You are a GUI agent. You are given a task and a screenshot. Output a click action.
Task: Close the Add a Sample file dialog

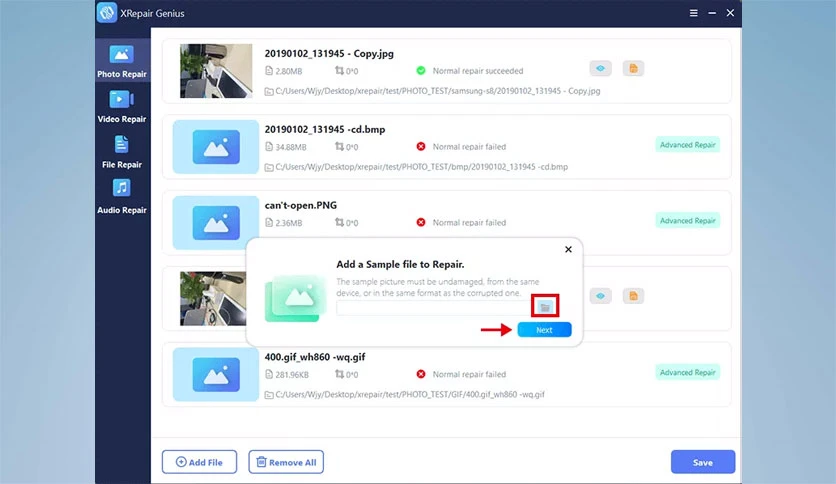click(x=568, y=249)
